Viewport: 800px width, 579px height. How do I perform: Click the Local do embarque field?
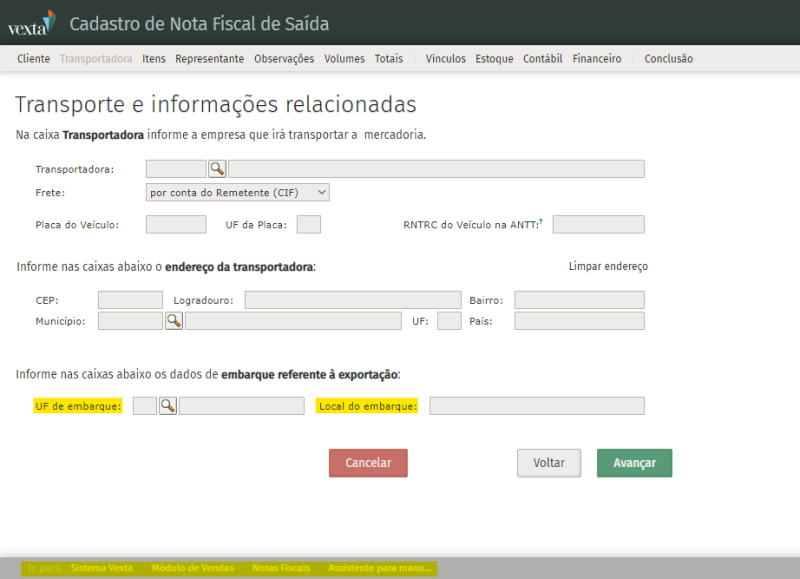coord(537,406)
